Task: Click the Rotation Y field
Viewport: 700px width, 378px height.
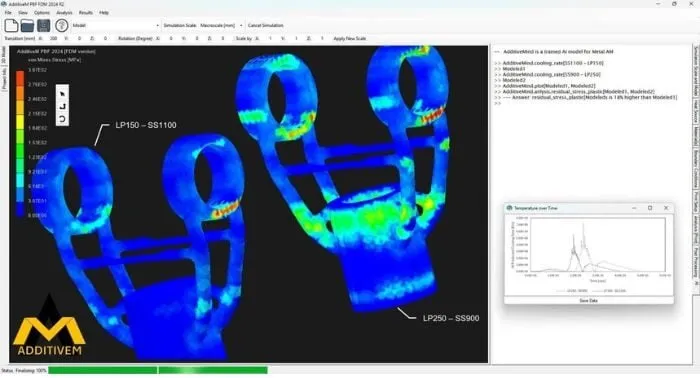Action: point(197,38)
